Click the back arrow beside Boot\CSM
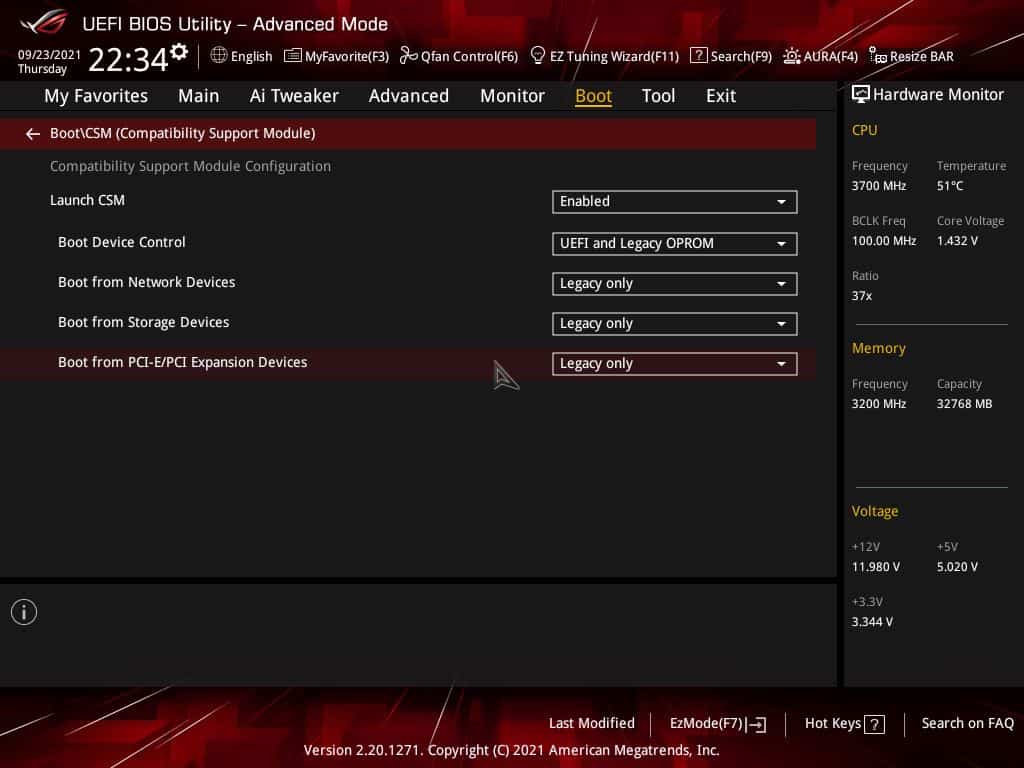The image size is (1024, 768). tap(33, 134)
